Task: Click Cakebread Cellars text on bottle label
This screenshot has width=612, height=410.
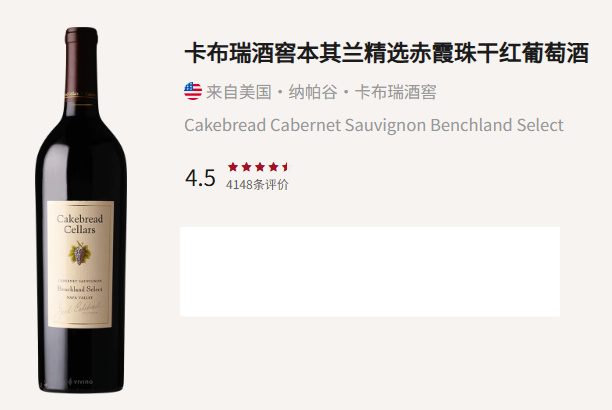Action: pos(80,224)
